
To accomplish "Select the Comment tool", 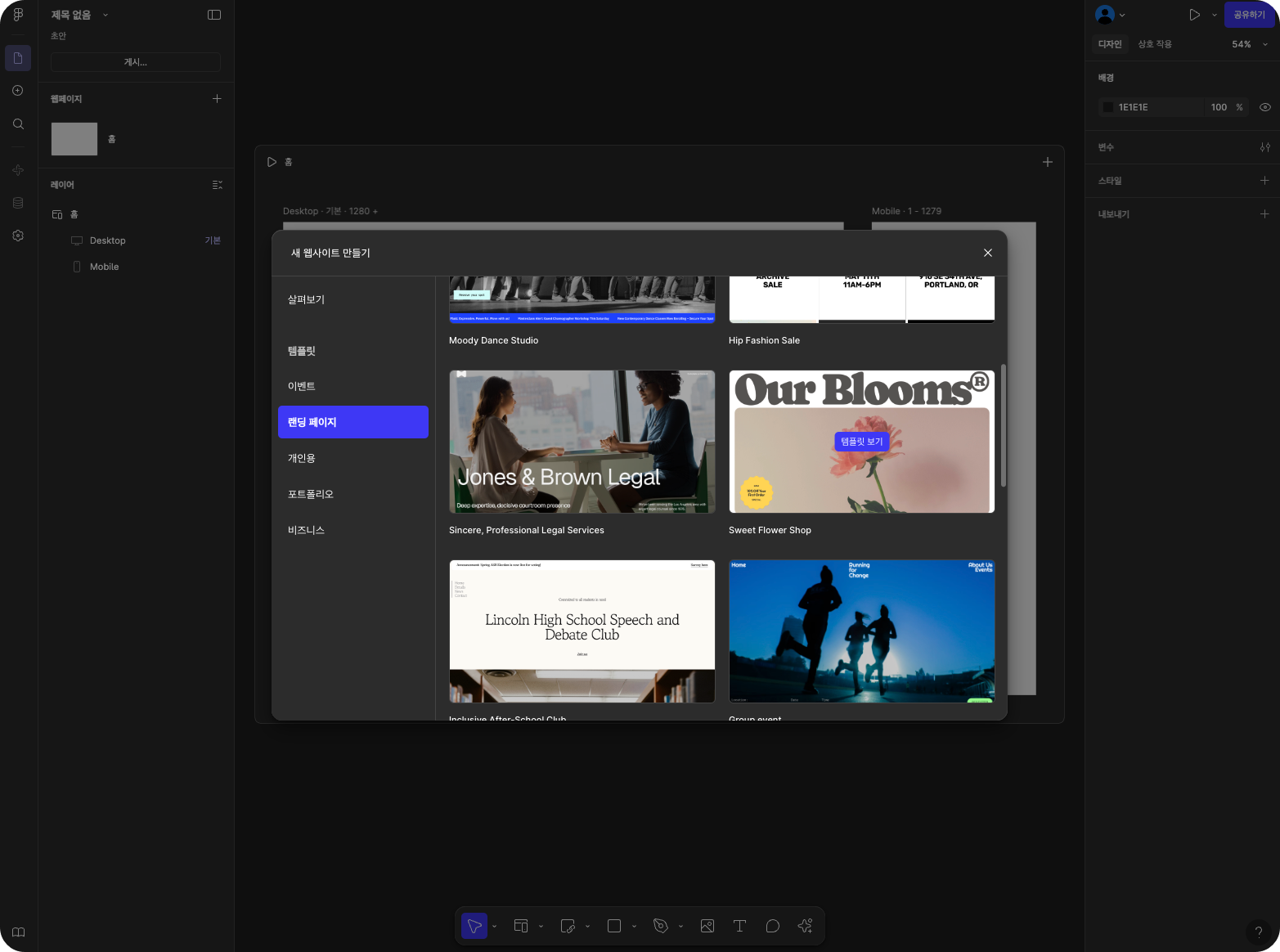I will click(772, 926).
